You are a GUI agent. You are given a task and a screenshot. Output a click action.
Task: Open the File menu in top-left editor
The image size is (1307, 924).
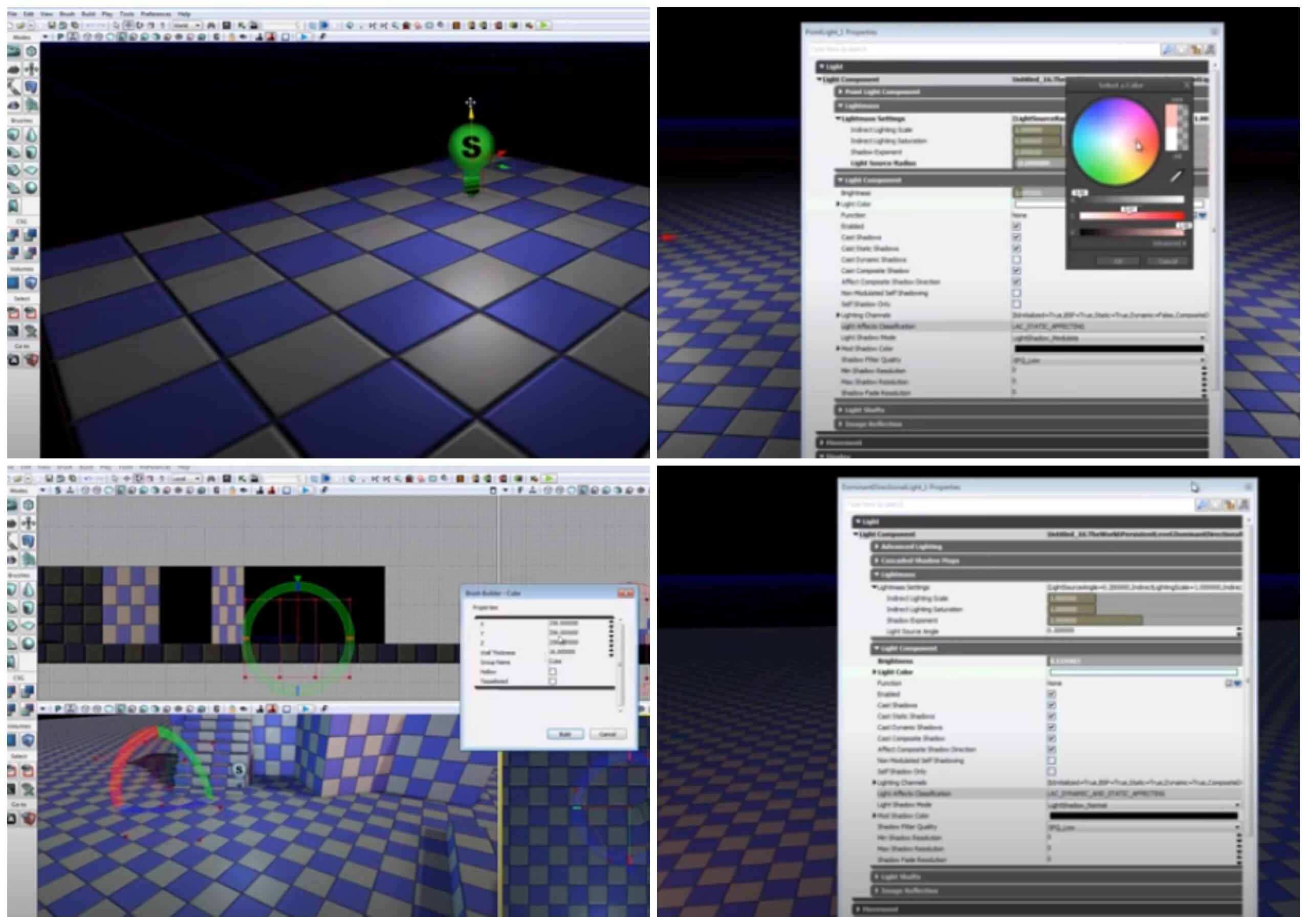12,14
